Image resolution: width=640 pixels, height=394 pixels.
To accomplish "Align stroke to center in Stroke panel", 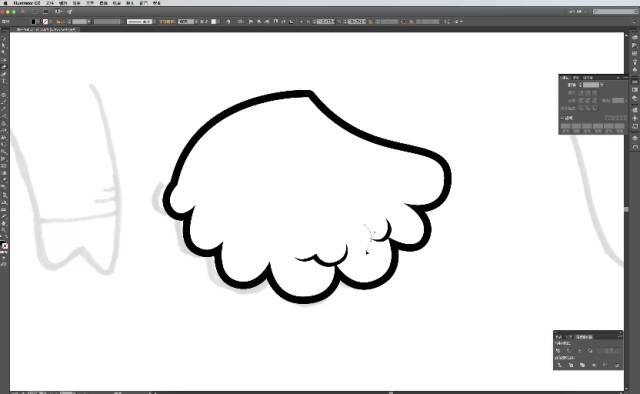I will point(580,108).
